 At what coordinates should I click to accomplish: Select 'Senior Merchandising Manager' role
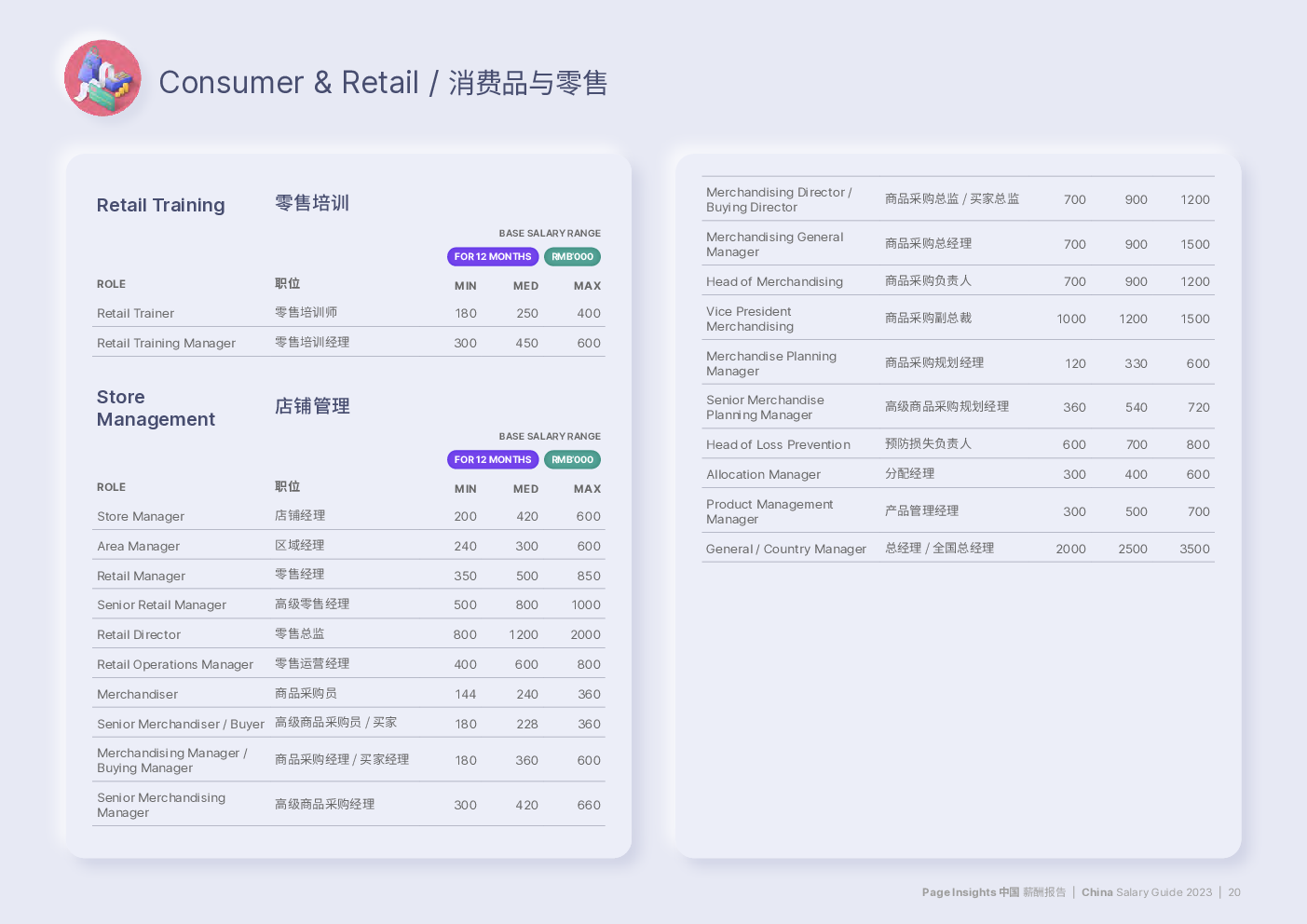pyautogui.click(x=161, y=805)
